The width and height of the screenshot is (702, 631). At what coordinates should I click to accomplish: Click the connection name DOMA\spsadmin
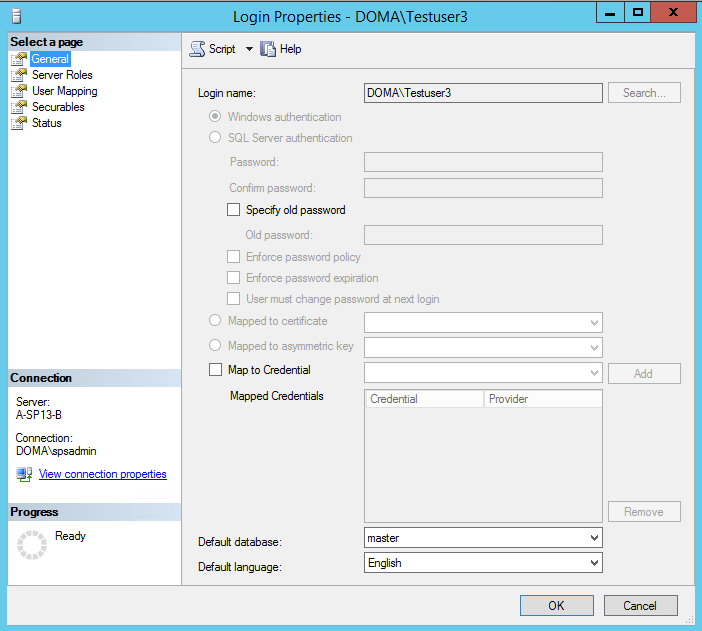coord(56,451)
